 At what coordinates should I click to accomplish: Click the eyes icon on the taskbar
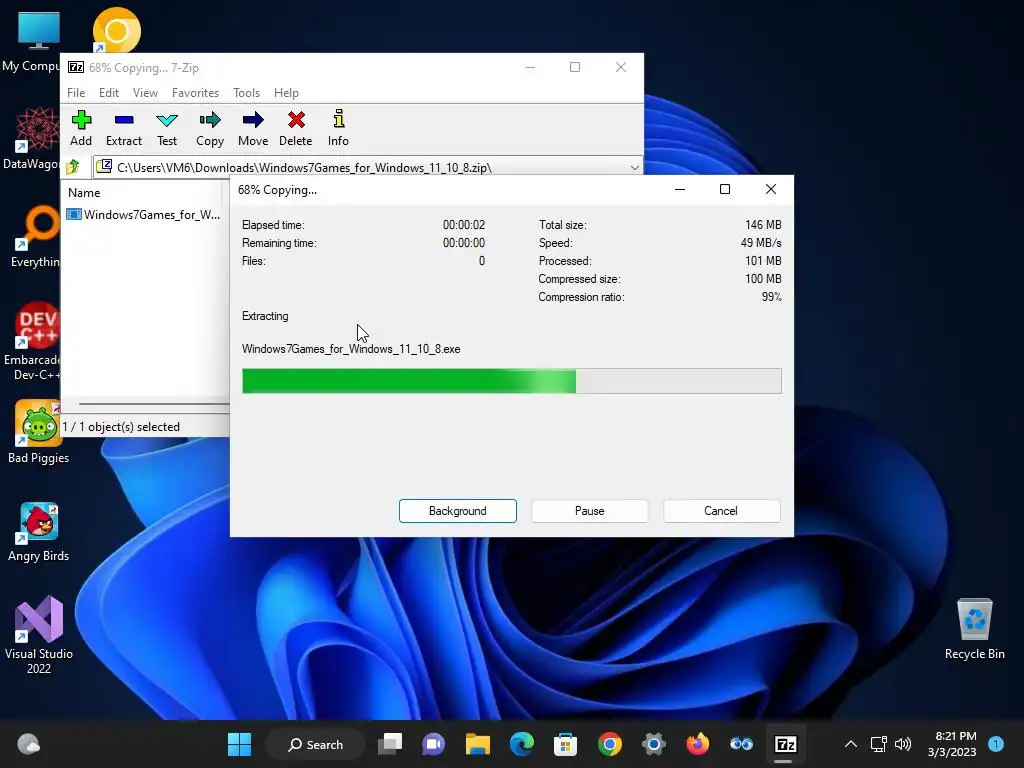[741, 744]
